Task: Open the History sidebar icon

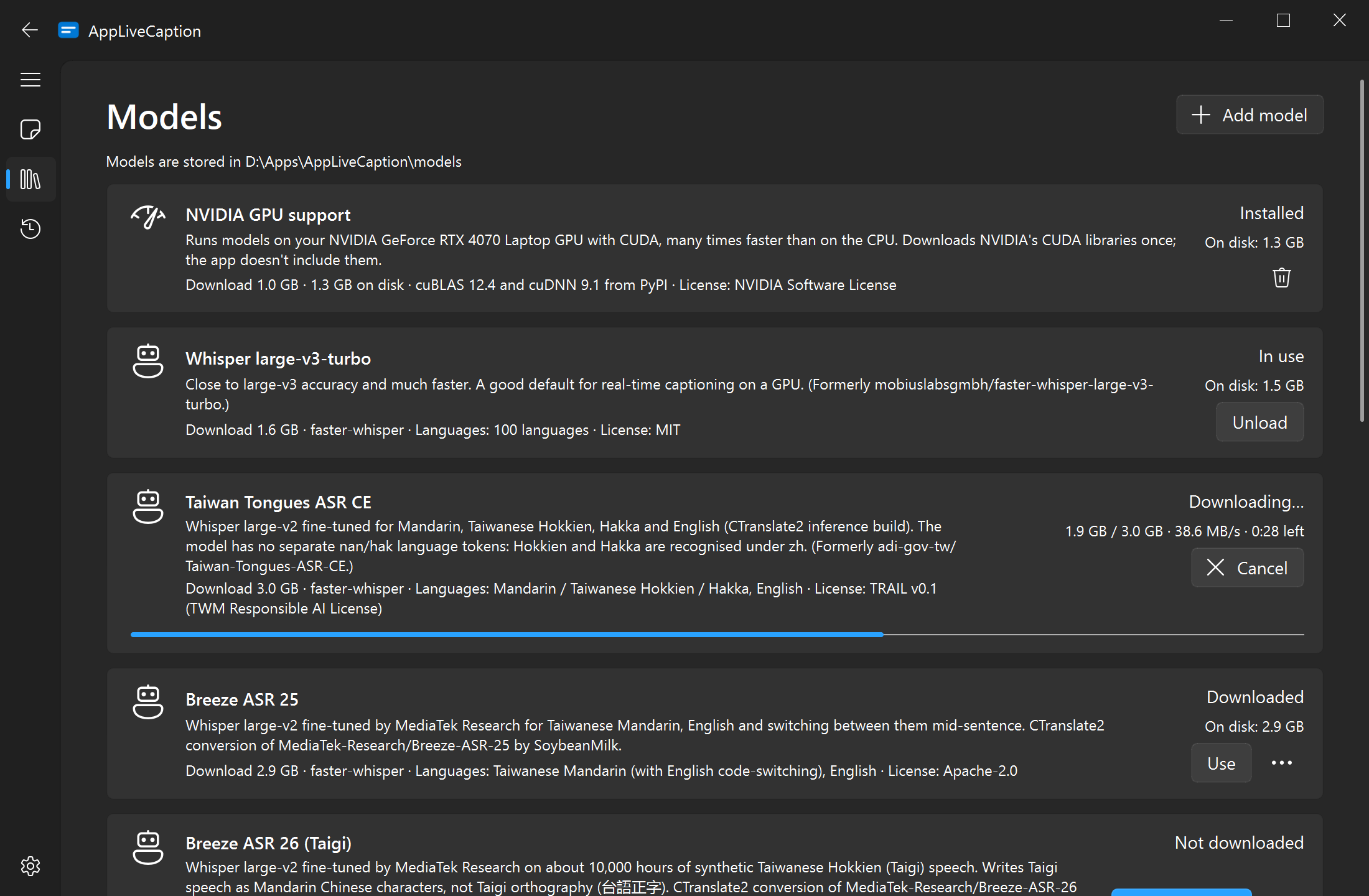Action: 30,229
